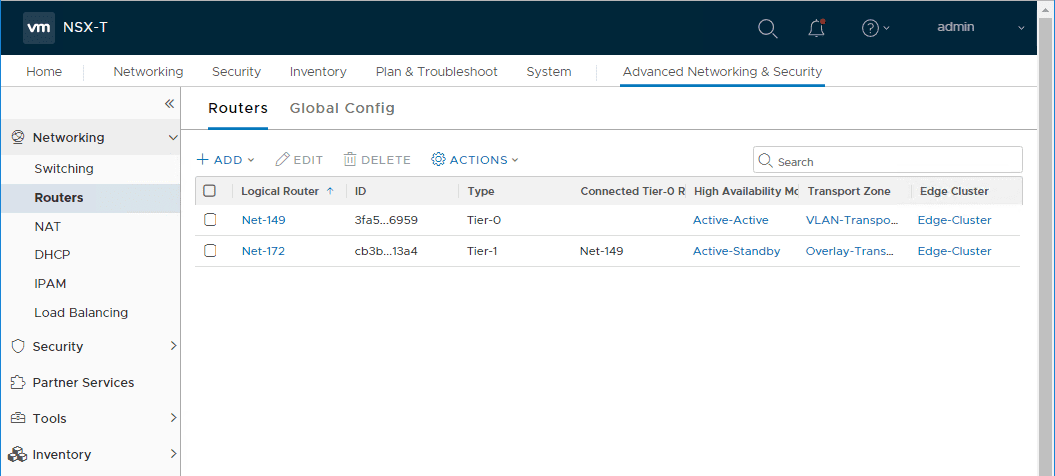Click the Tier-0 type cell
The image size is (1055, 476).
click(484, 220)
